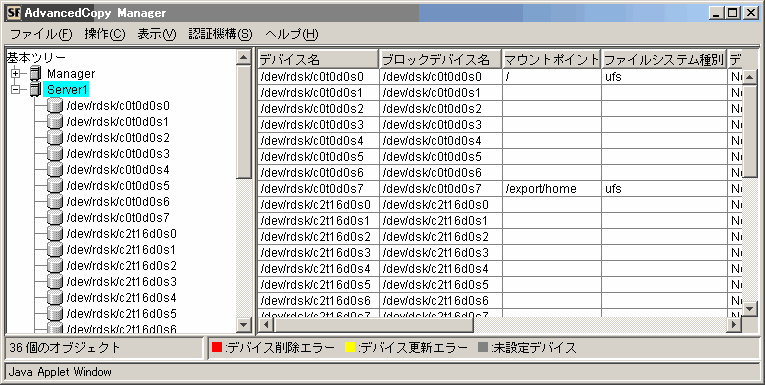The height and width of the screenshot is (385, 765).
Task: Click the SF application icon in title bar
Action: tap(13, 13)
